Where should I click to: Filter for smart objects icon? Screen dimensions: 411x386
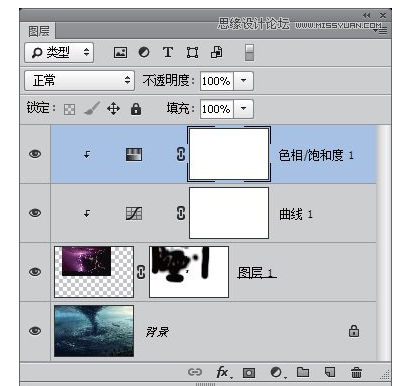[217, 52]
